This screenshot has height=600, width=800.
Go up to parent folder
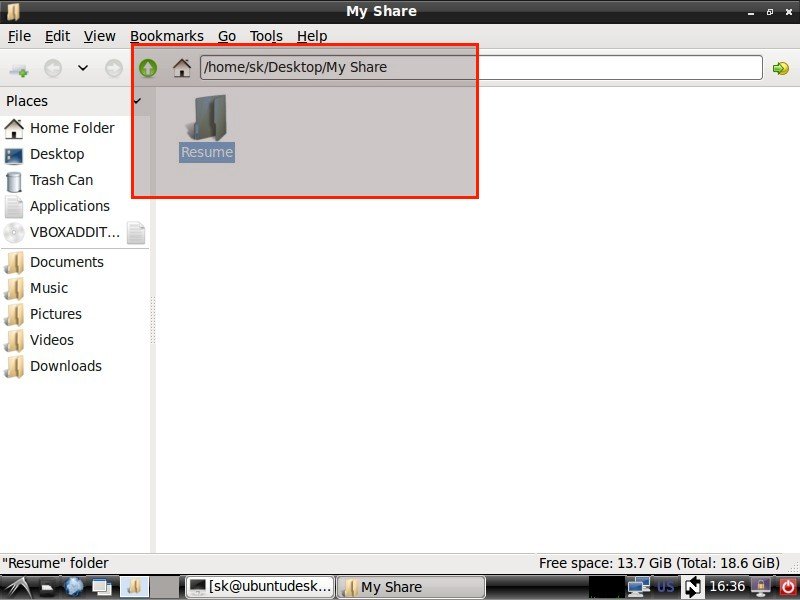pyautogui.click(x=148, y=68)
